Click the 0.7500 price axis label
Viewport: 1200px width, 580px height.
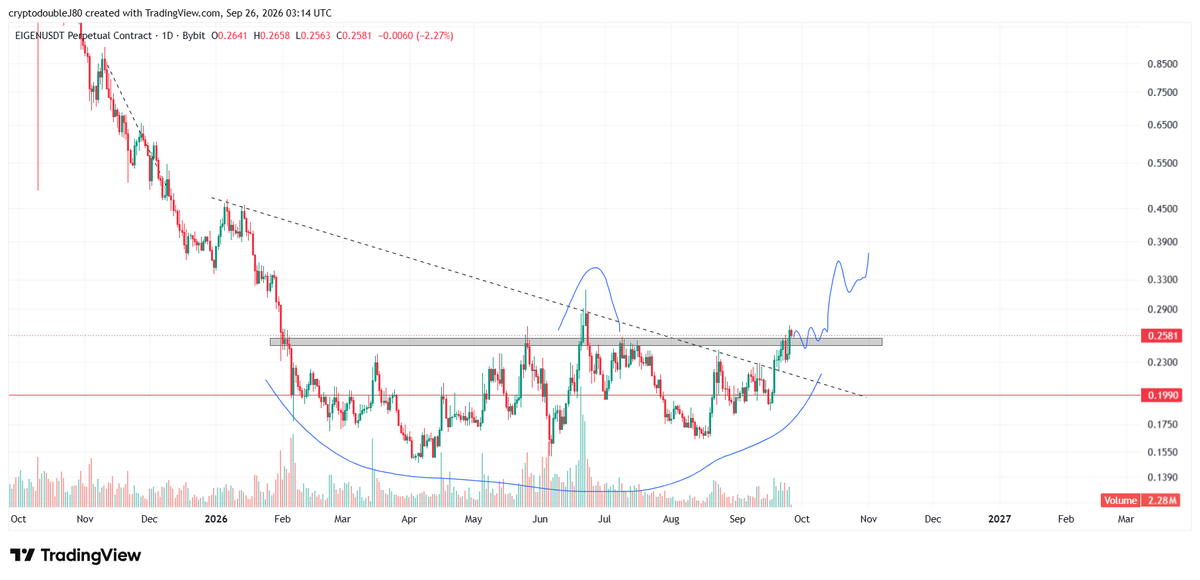pyautogui.click(x=1163, y=92)
